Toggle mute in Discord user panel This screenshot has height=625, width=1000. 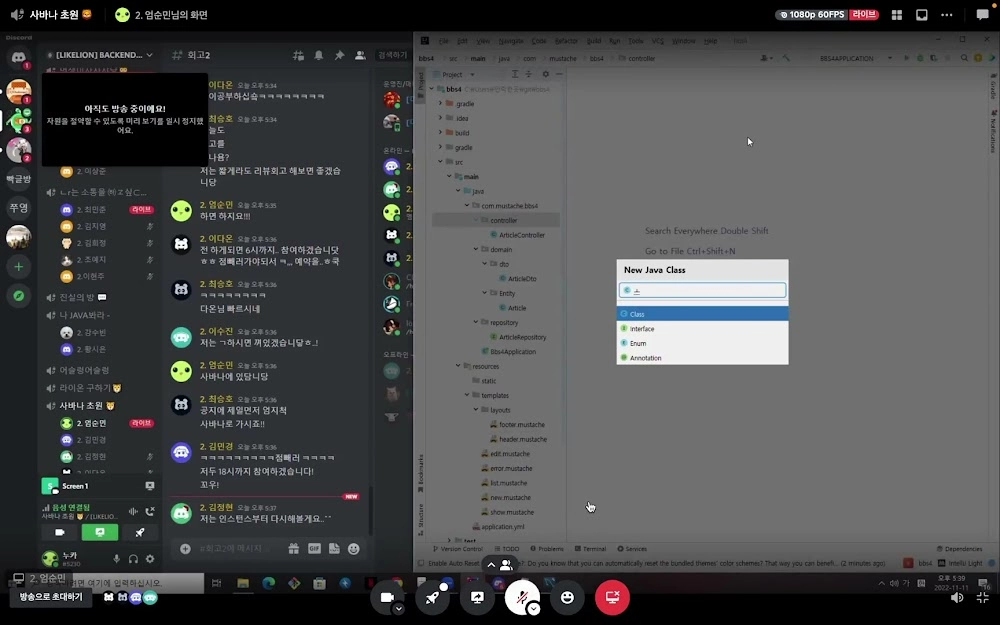pyautogui.click(x=116, y=559)
